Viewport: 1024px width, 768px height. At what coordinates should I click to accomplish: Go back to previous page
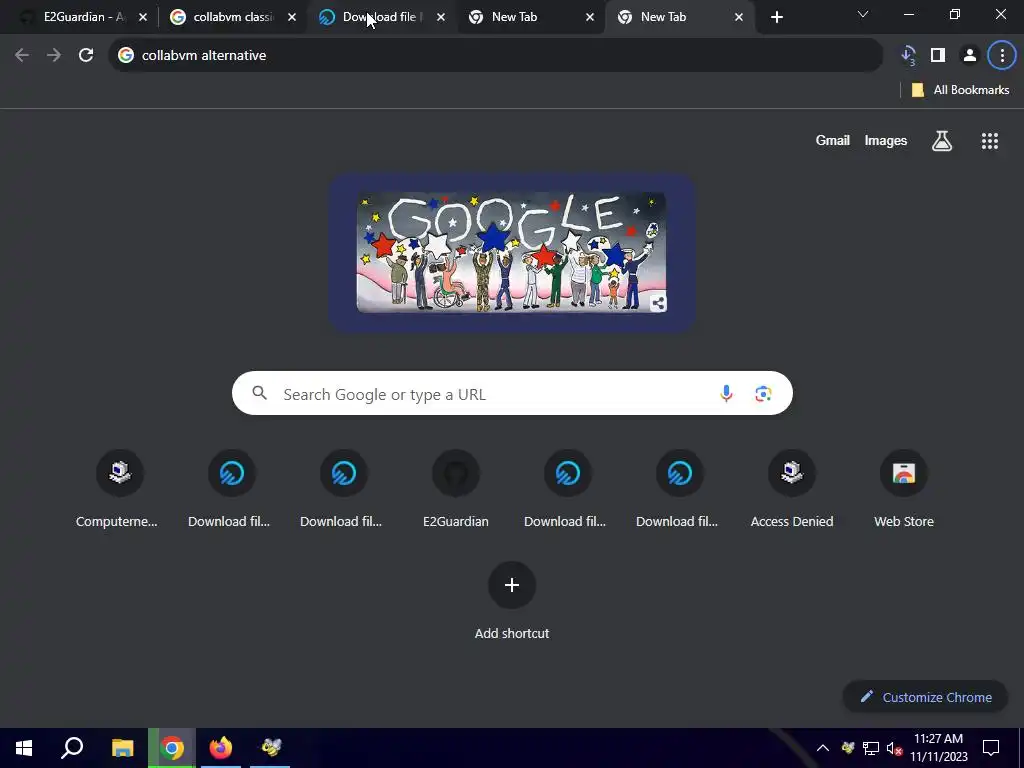tap(22, 56)
